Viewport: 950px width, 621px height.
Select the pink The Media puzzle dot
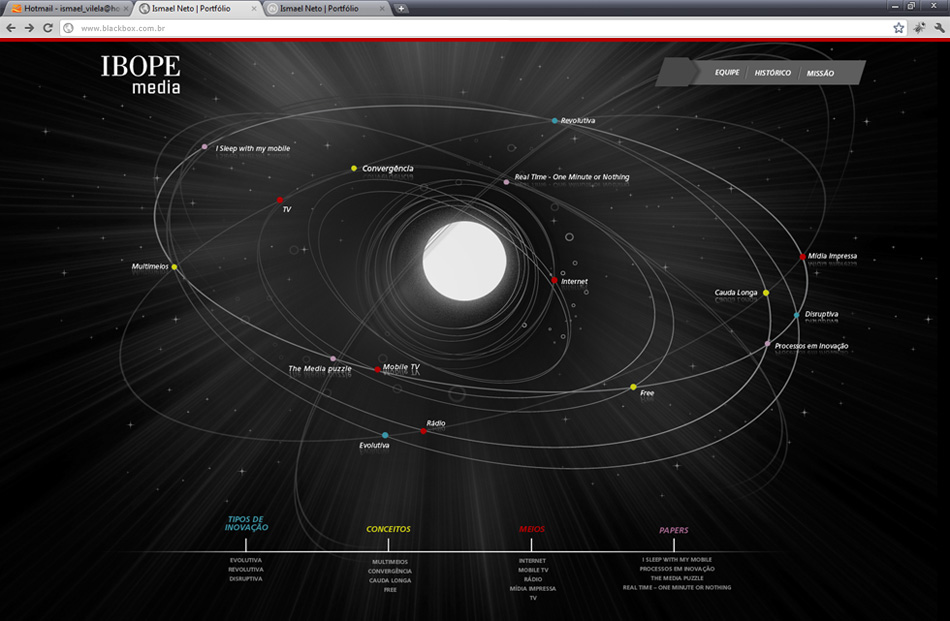[333, 359]
